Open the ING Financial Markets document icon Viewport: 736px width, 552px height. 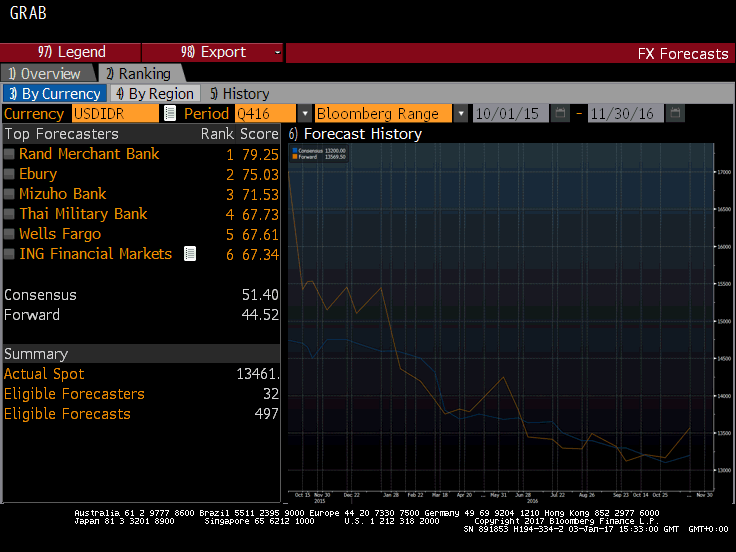tap(190, 254)
